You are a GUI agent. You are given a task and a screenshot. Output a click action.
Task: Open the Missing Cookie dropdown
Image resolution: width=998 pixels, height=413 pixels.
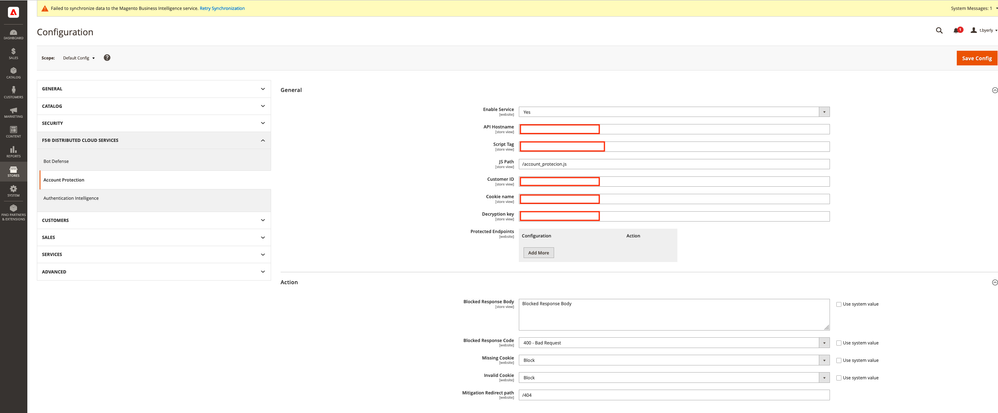[x=674, y=360]
